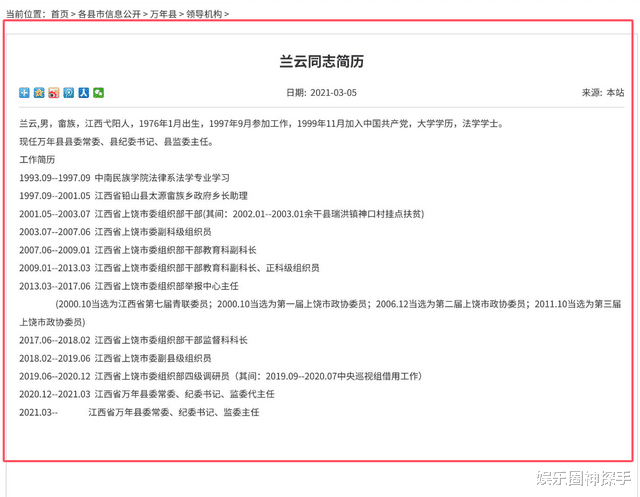Click the 1997.09--2001.05 铅山县 line
The image size is (640, 497).
[x=133, y=195]
